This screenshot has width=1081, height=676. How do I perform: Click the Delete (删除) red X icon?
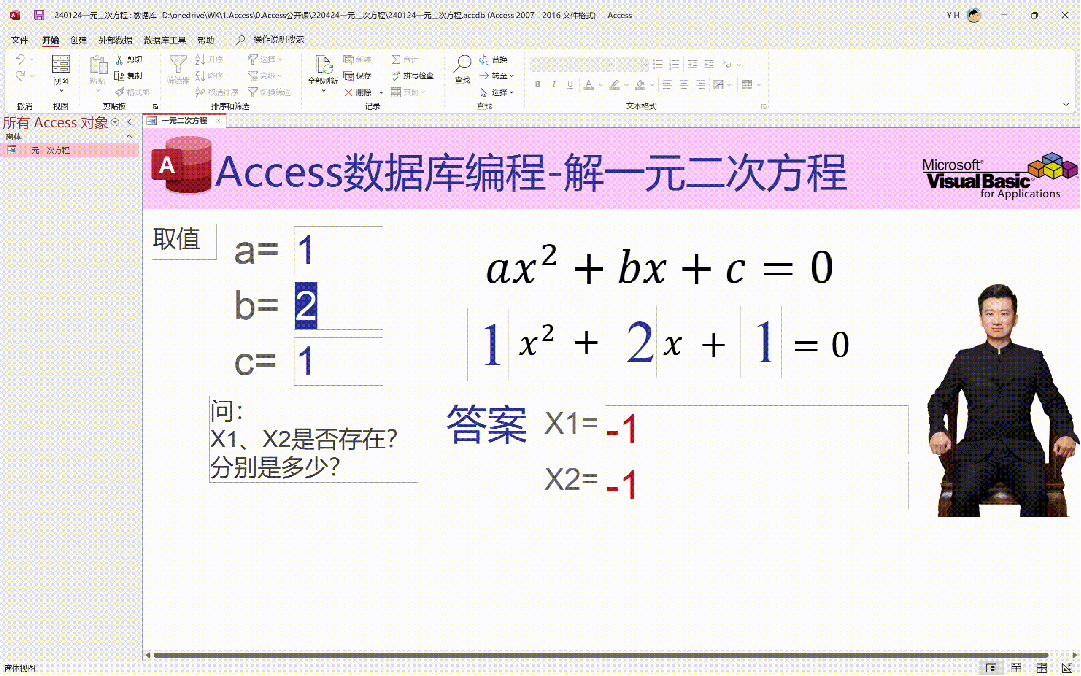click(349, 92)
